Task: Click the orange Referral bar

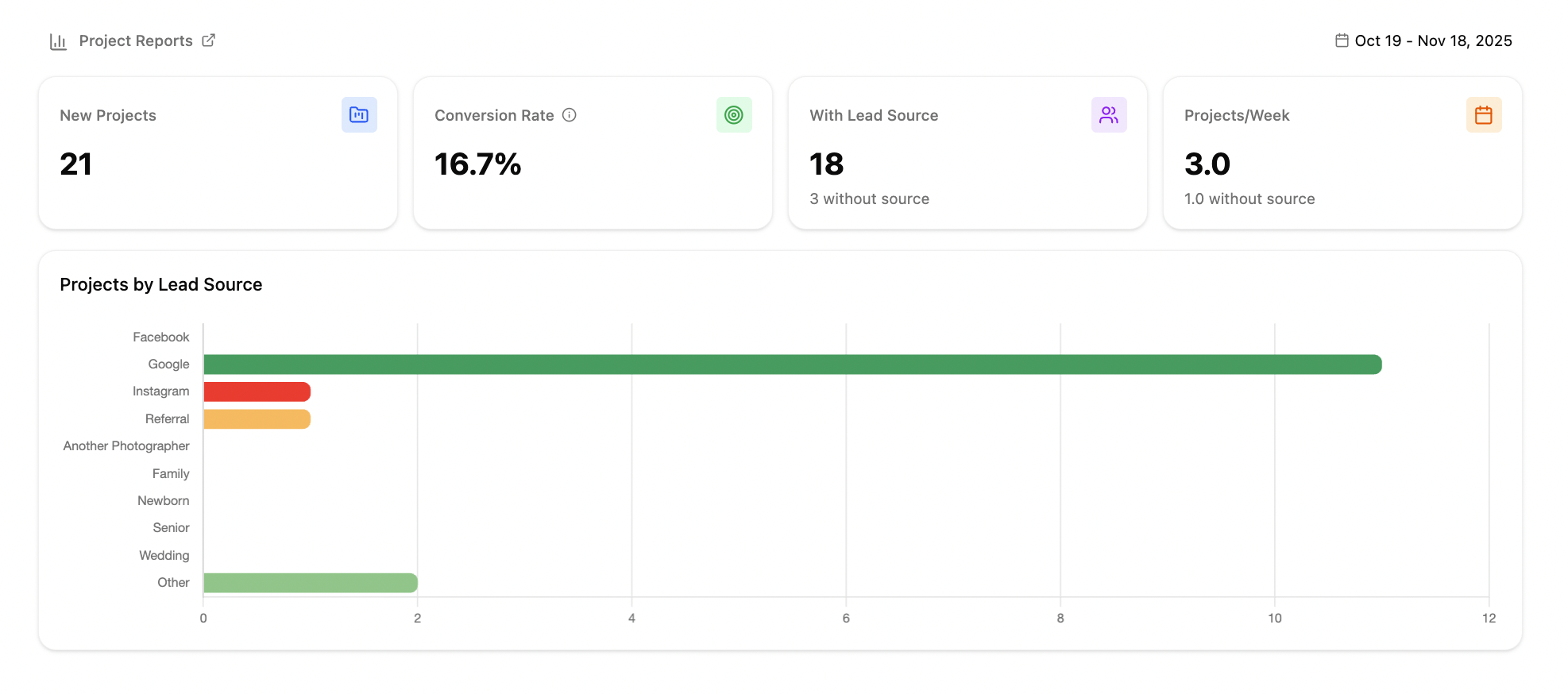Action: pos(257,419)
